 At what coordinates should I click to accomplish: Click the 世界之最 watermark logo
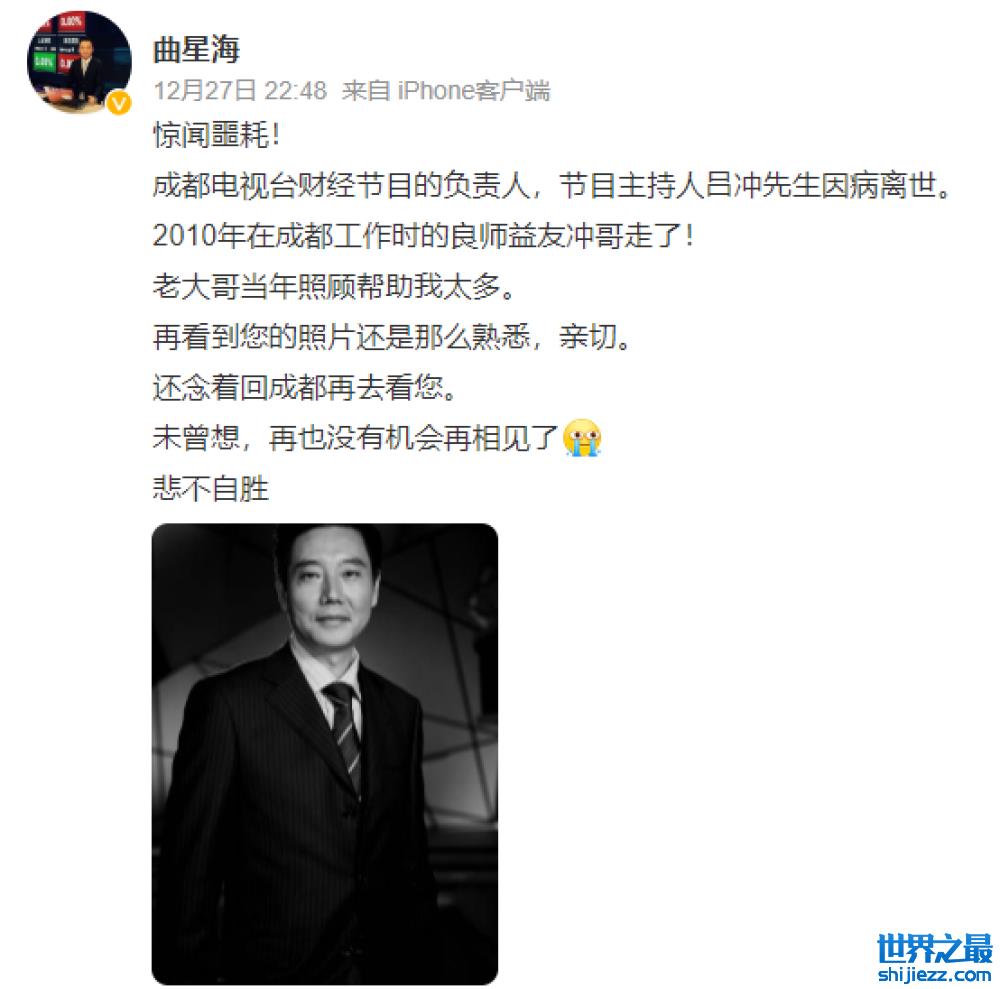point(934,948)
